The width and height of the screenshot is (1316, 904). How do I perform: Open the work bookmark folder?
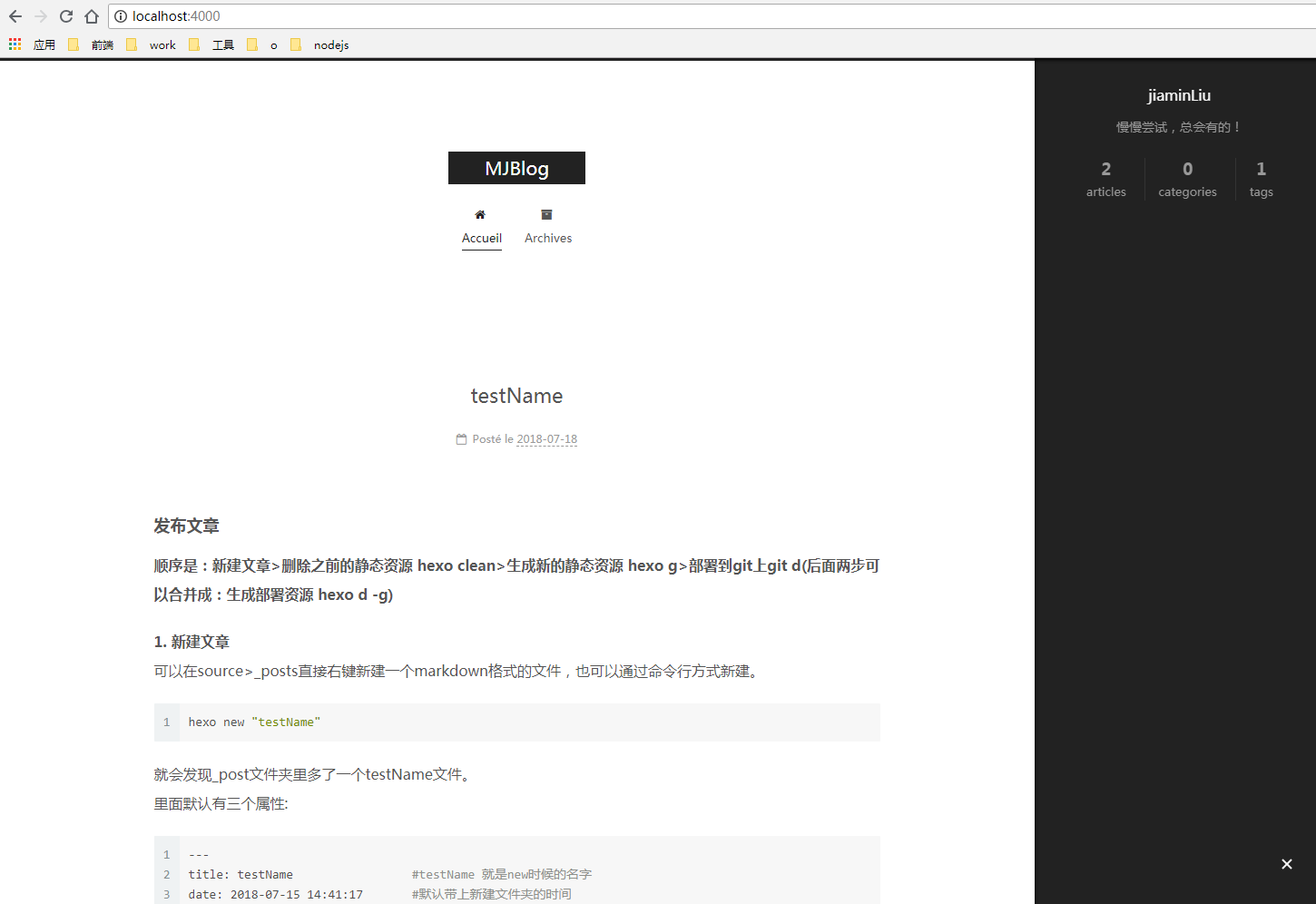tap(152, 44)
